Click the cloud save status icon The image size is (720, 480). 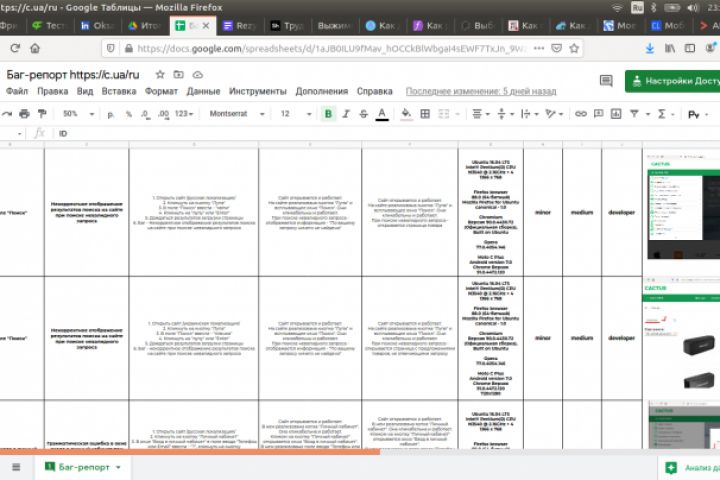197,74
